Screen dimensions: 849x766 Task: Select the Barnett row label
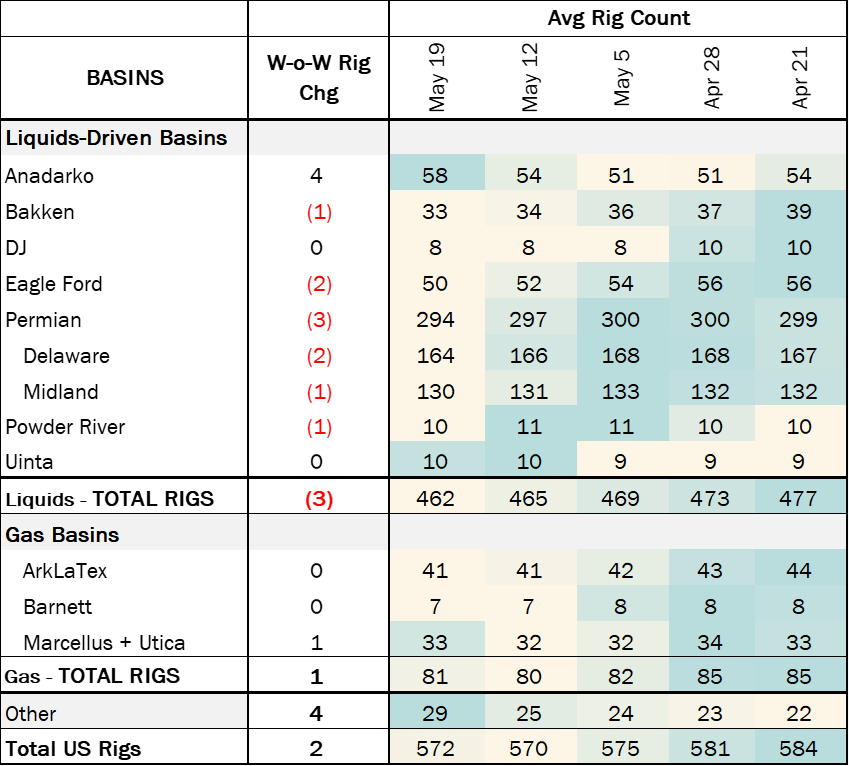(x=57, y=607)
